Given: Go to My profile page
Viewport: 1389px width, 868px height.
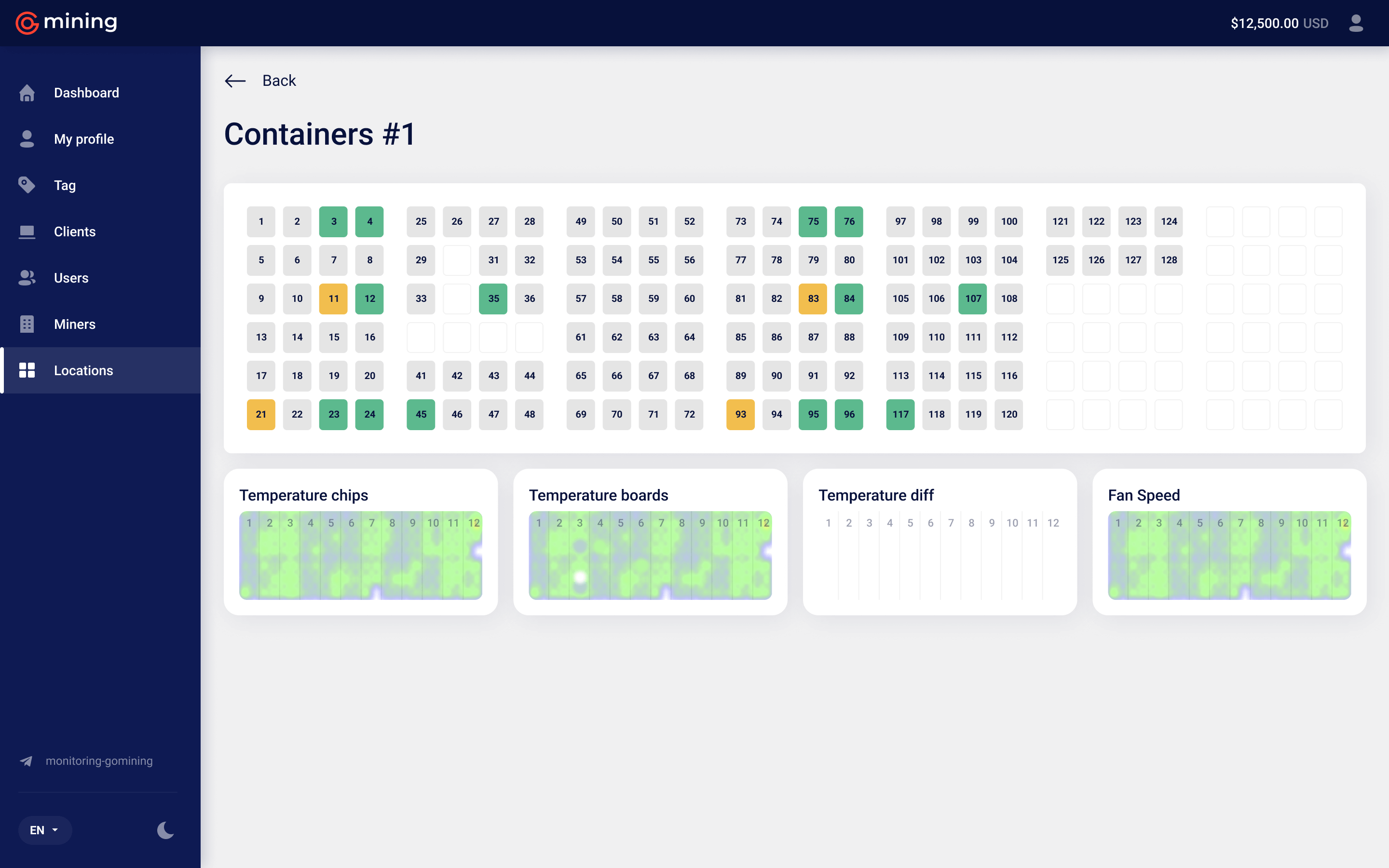Looking at the screenshot, I should pos(100,139).
